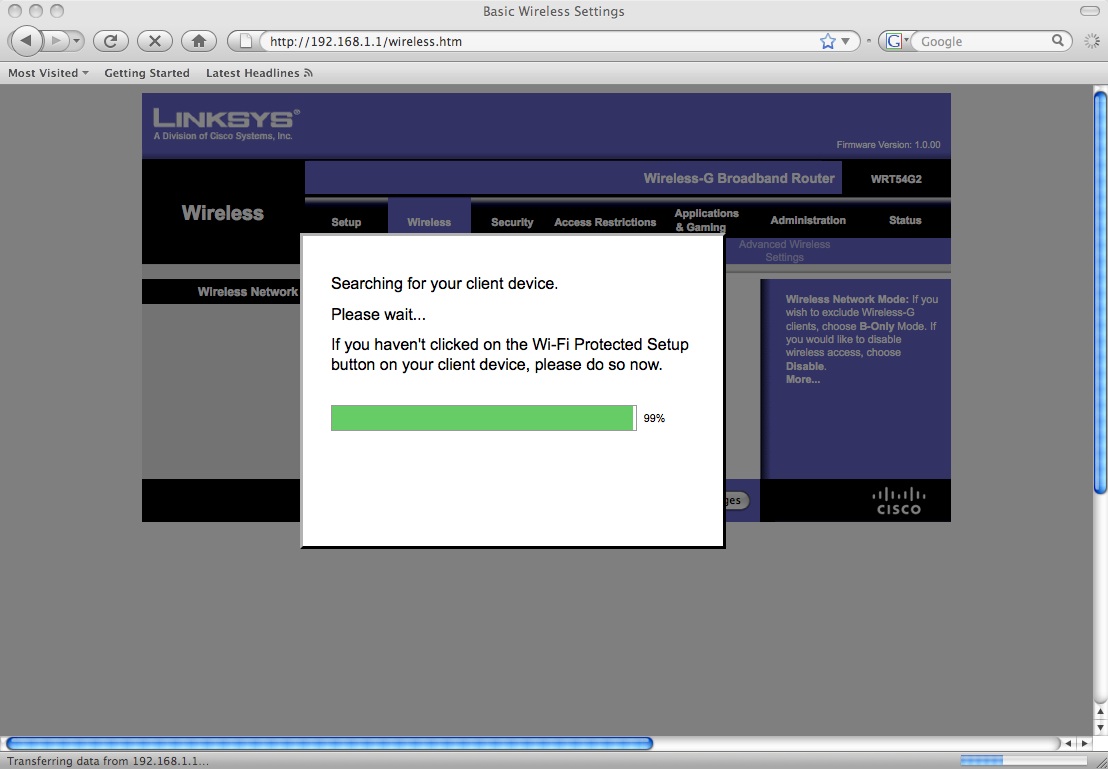Open the Google search engine selector icon
The image size is (1108, 769).
click(x=895, y=41)
